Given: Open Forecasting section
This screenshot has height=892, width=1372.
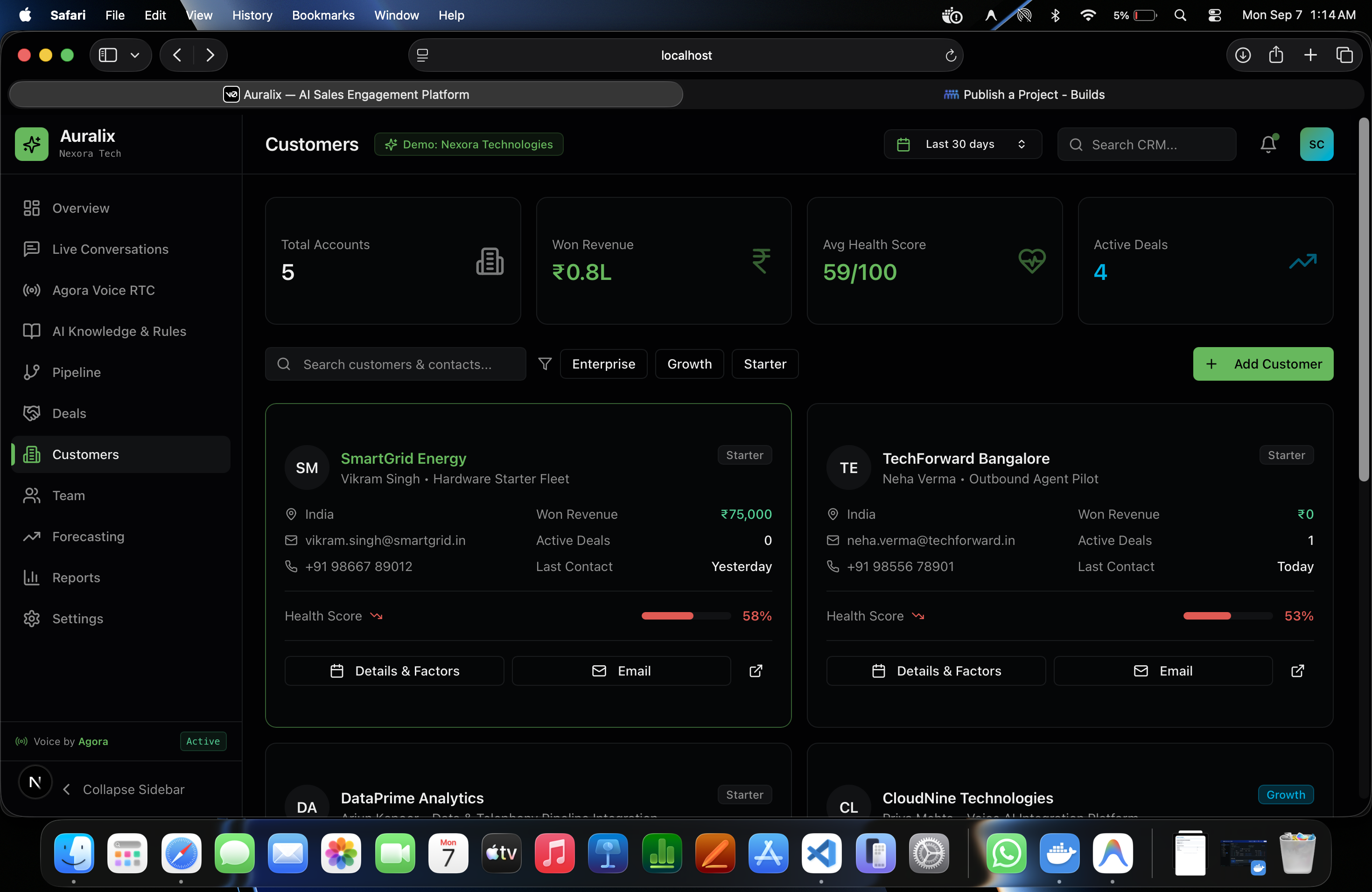Looking at the screenshot, I should (120, 537).
